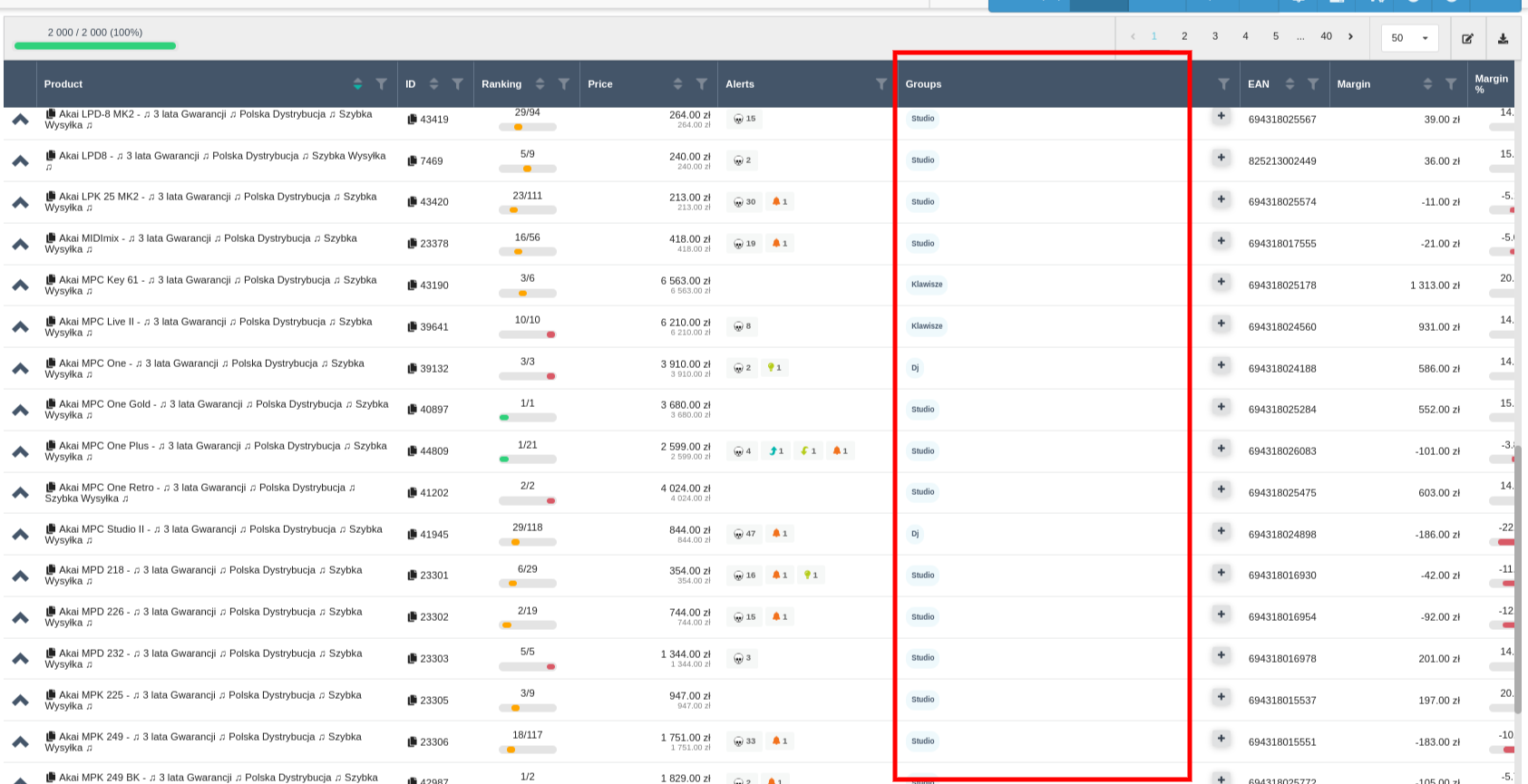Open the Product column filter
The width and height of the screenshot is (1528, 784).
(382, 84)
